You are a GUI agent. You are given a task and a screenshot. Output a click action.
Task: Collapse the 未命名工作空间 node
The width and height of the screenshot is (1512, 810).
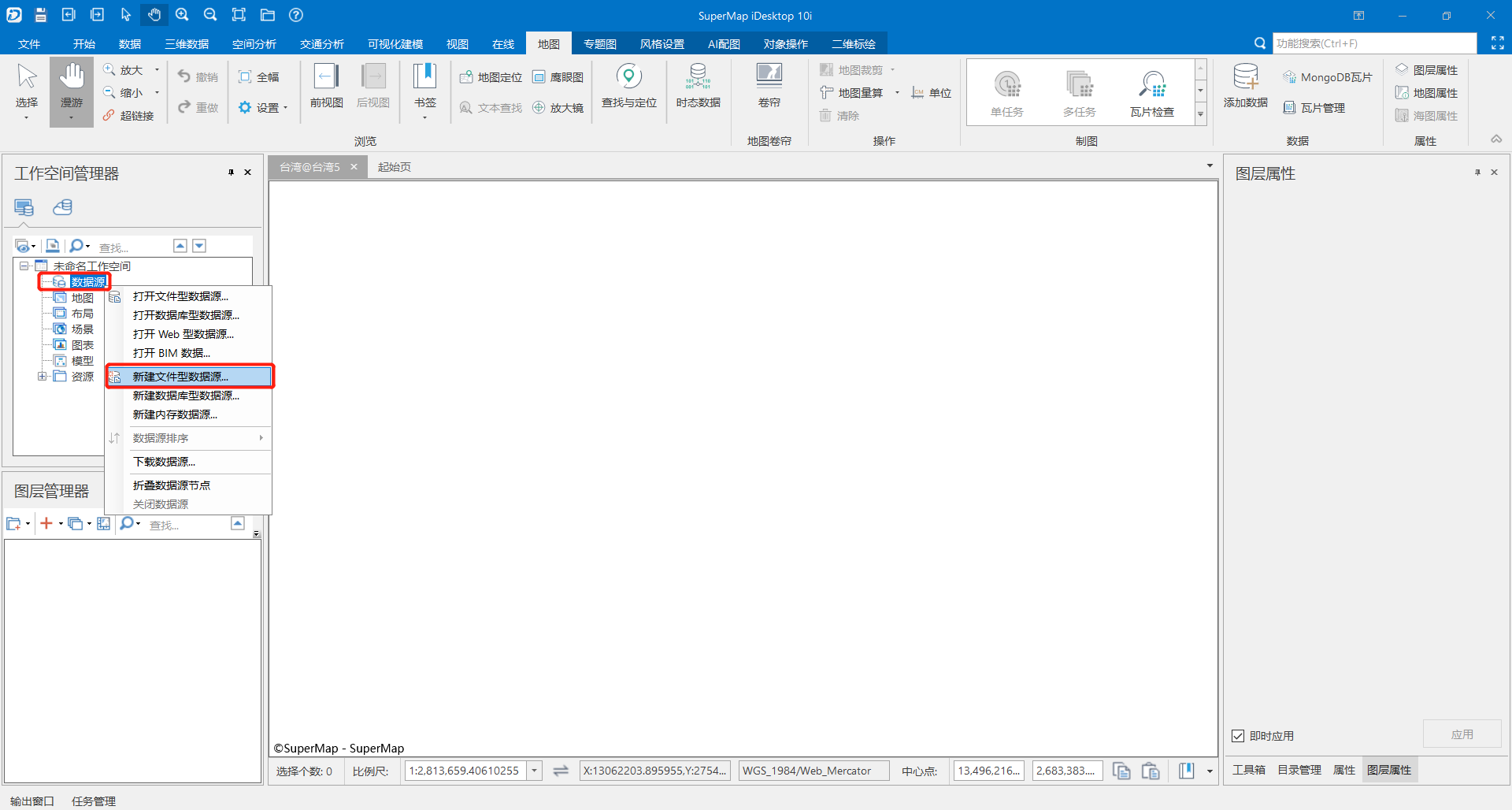point(24,266)
